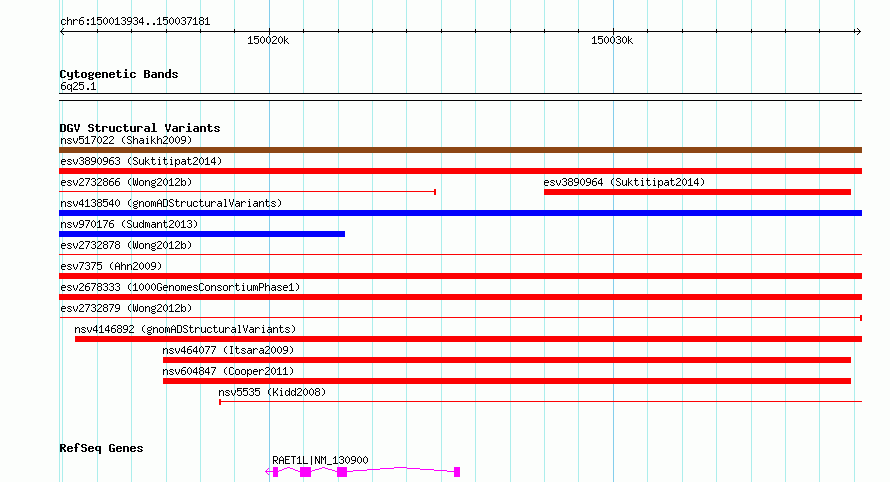Image resolution: width=890 pixels, height=482 pixels.
Task: Click the Cytogenetic Bands track heading
Action: point(119,74)
